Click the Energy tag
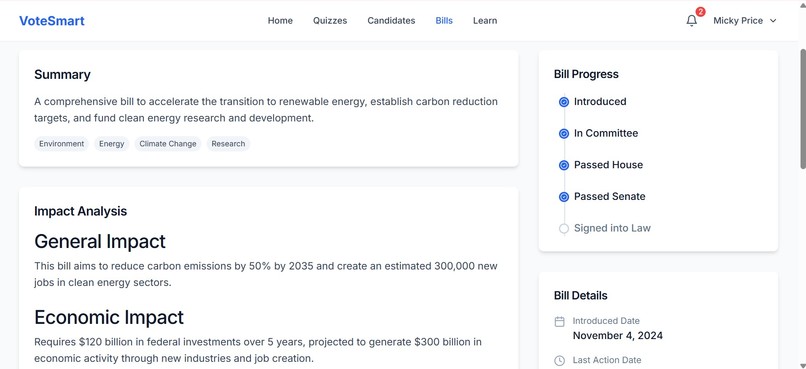This screenshot has height=369, width=806. pyautogui.click(x=112, y=144)
